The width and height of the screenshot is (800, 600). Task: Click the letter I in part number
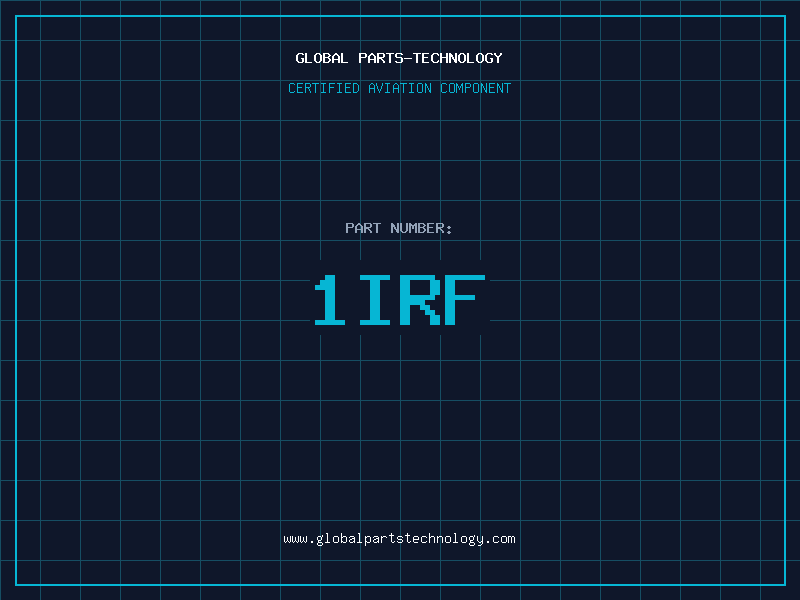click(375, 300)
